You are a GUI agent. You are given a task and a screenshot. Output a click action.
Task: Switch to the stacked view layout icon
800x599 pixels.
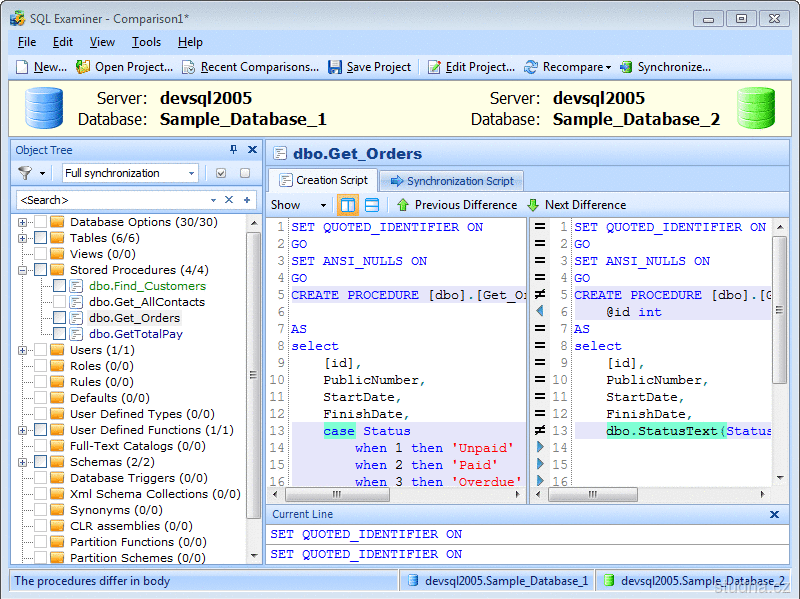(372, 205)
